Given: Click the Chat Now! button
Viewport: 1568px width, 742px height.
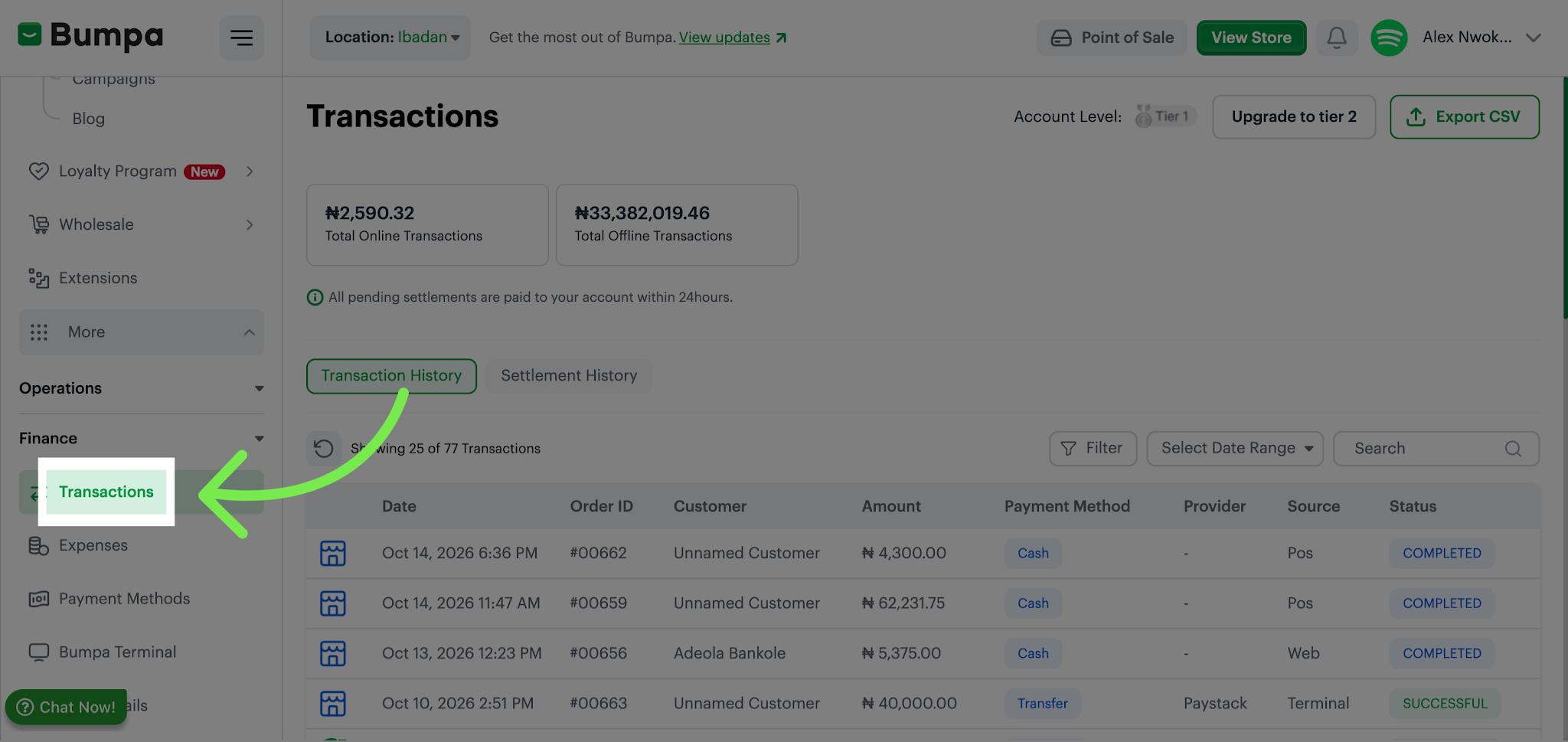Looking at the screenshot, I should tap(67, 707).
